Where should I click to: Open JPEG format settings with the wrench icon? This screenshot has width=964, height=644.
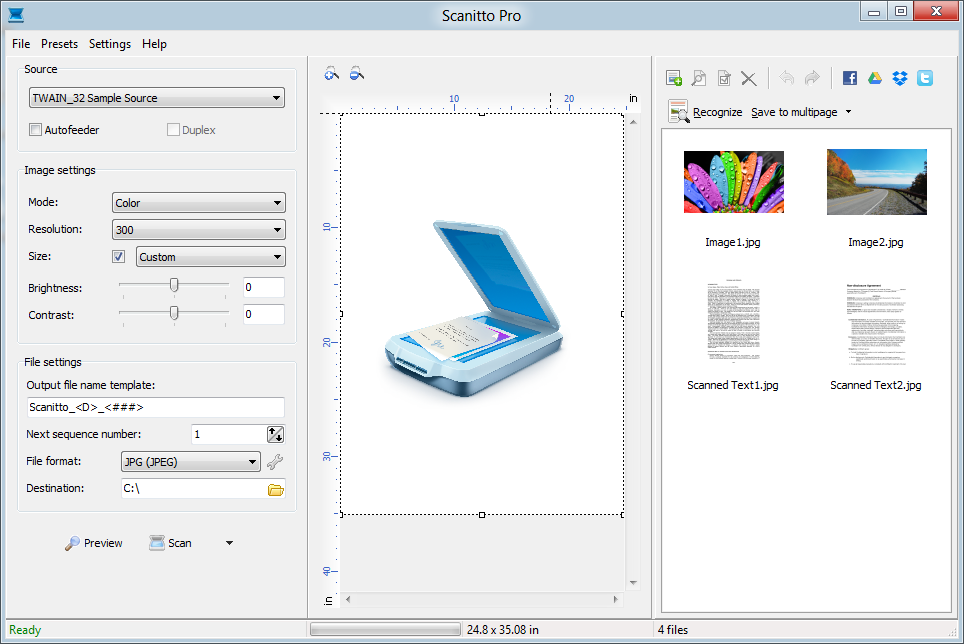276,461
